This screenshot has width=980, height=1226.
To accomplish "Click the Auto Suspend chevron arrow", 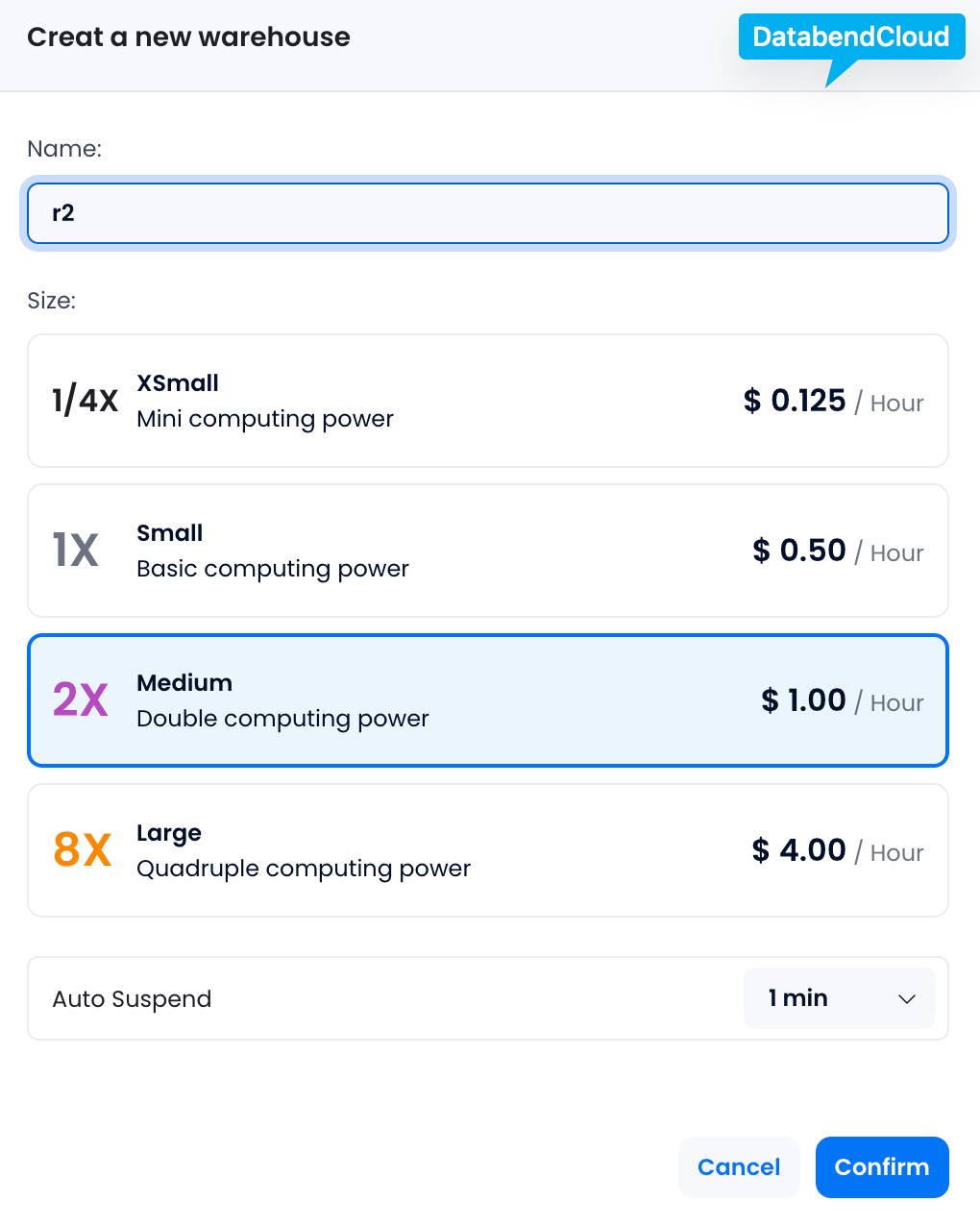I will (906, 999).
